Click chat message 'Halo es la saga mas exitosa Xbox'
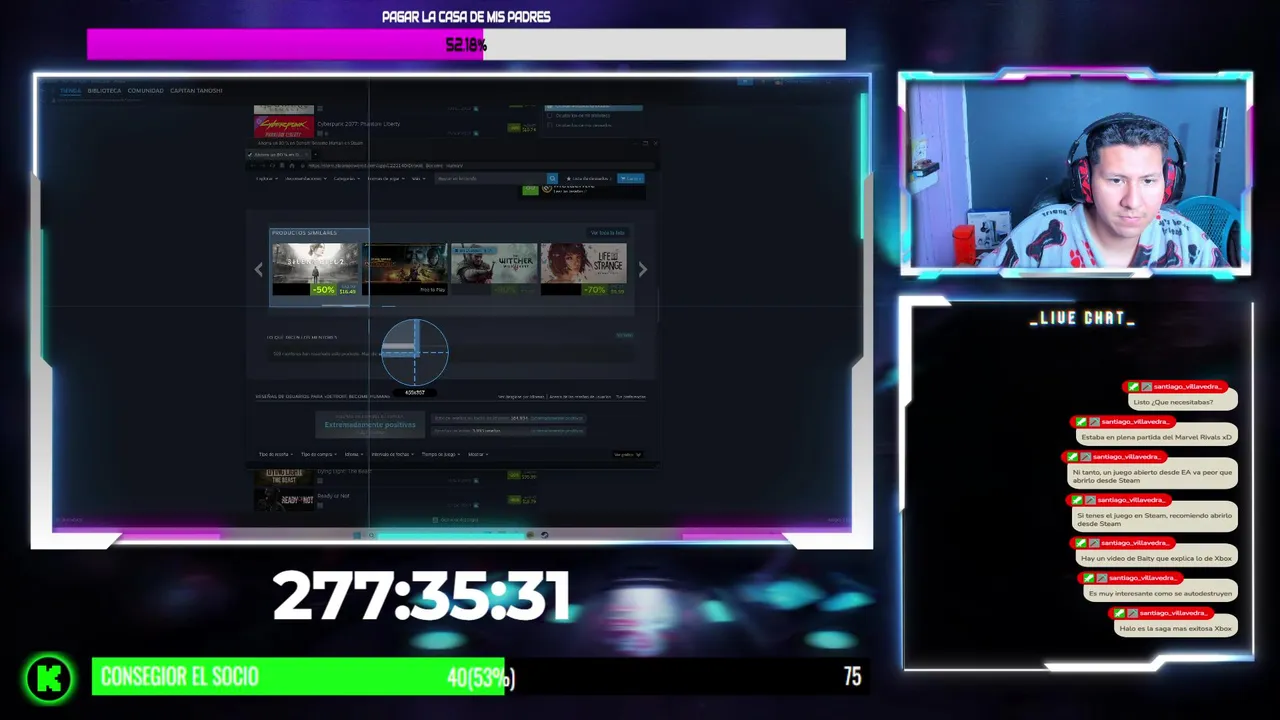Viewport: 1280px width, 720px height. (1176, 628)
